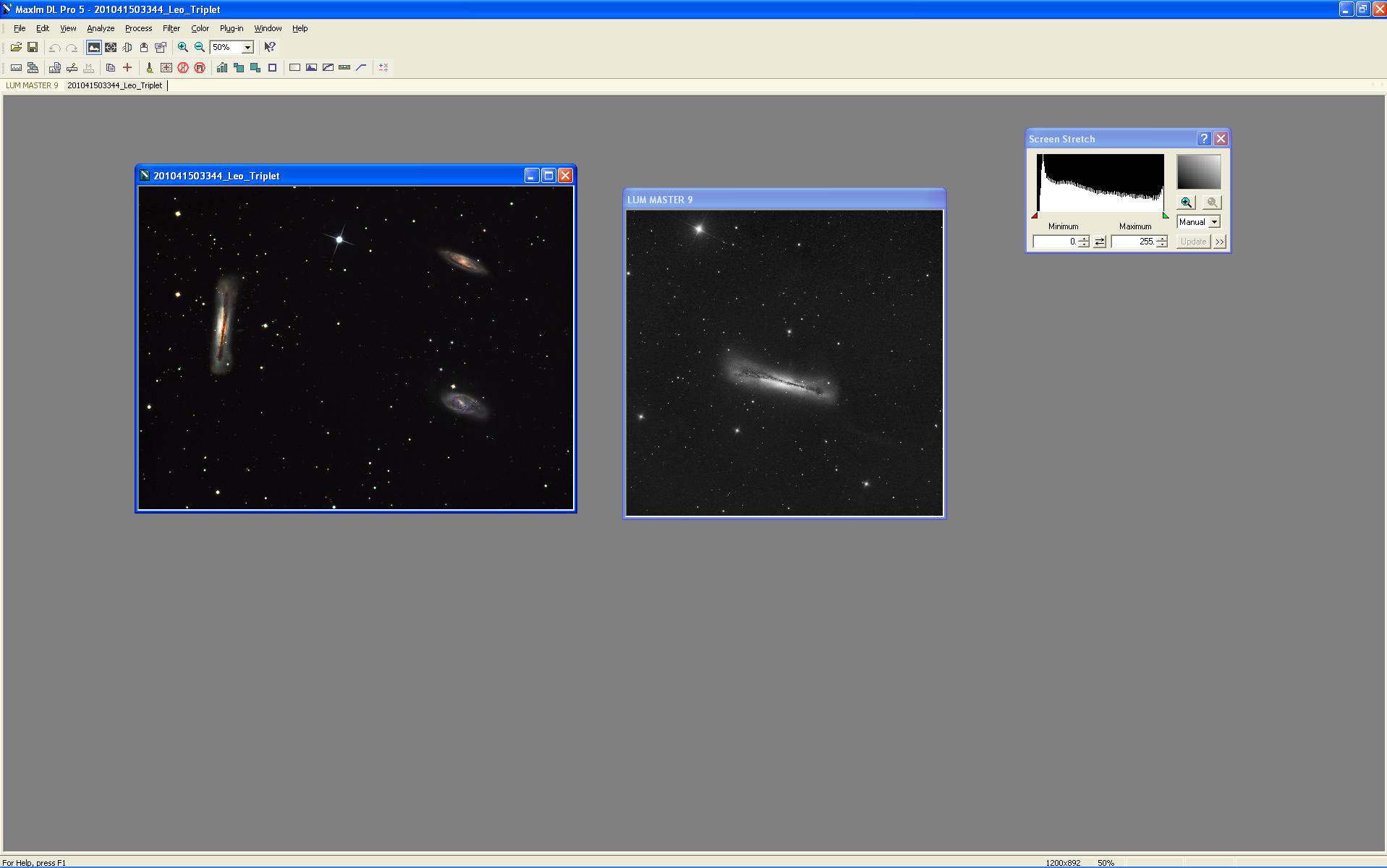This screenshot has width=1387, height=868.
Task: Click the first red prohibition circle icon
Action: [183, 67]
